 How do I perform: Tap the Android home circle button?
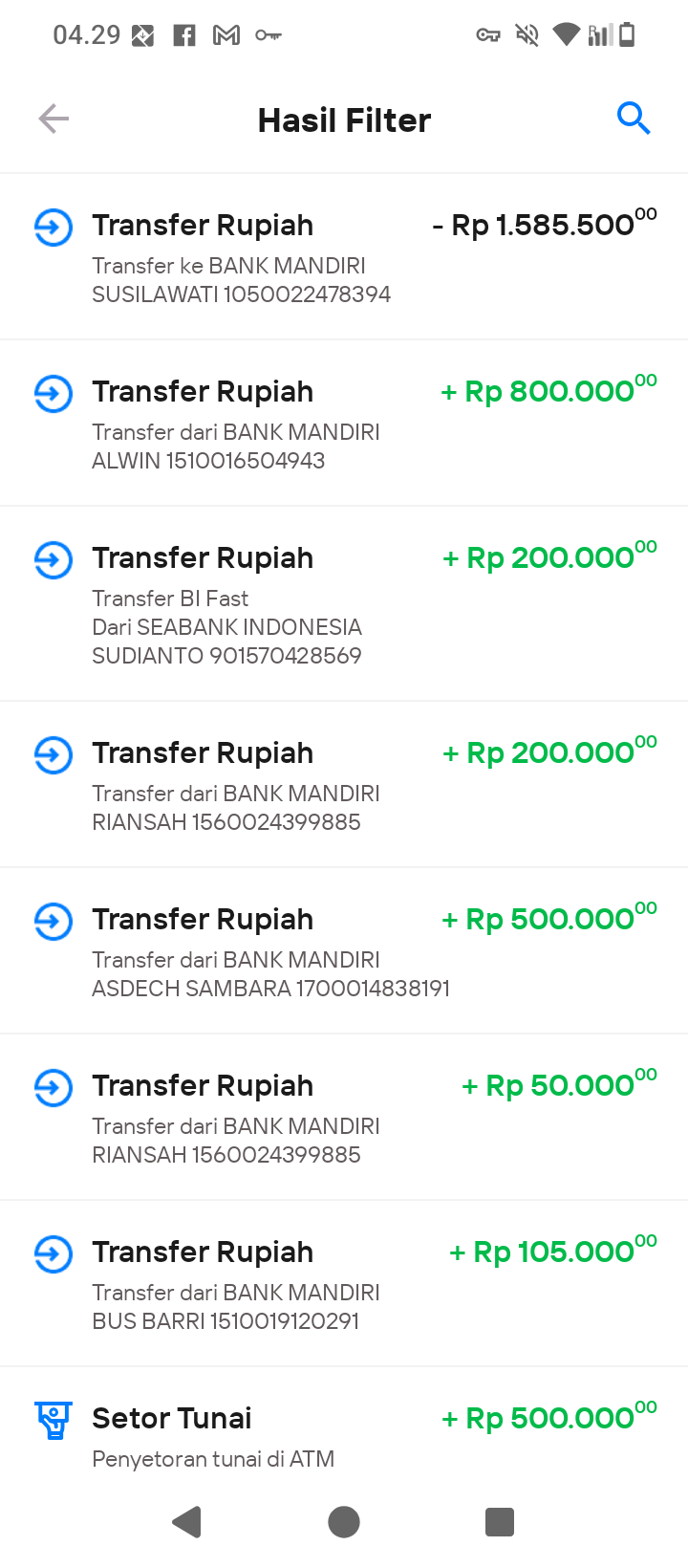[344, 1521]
